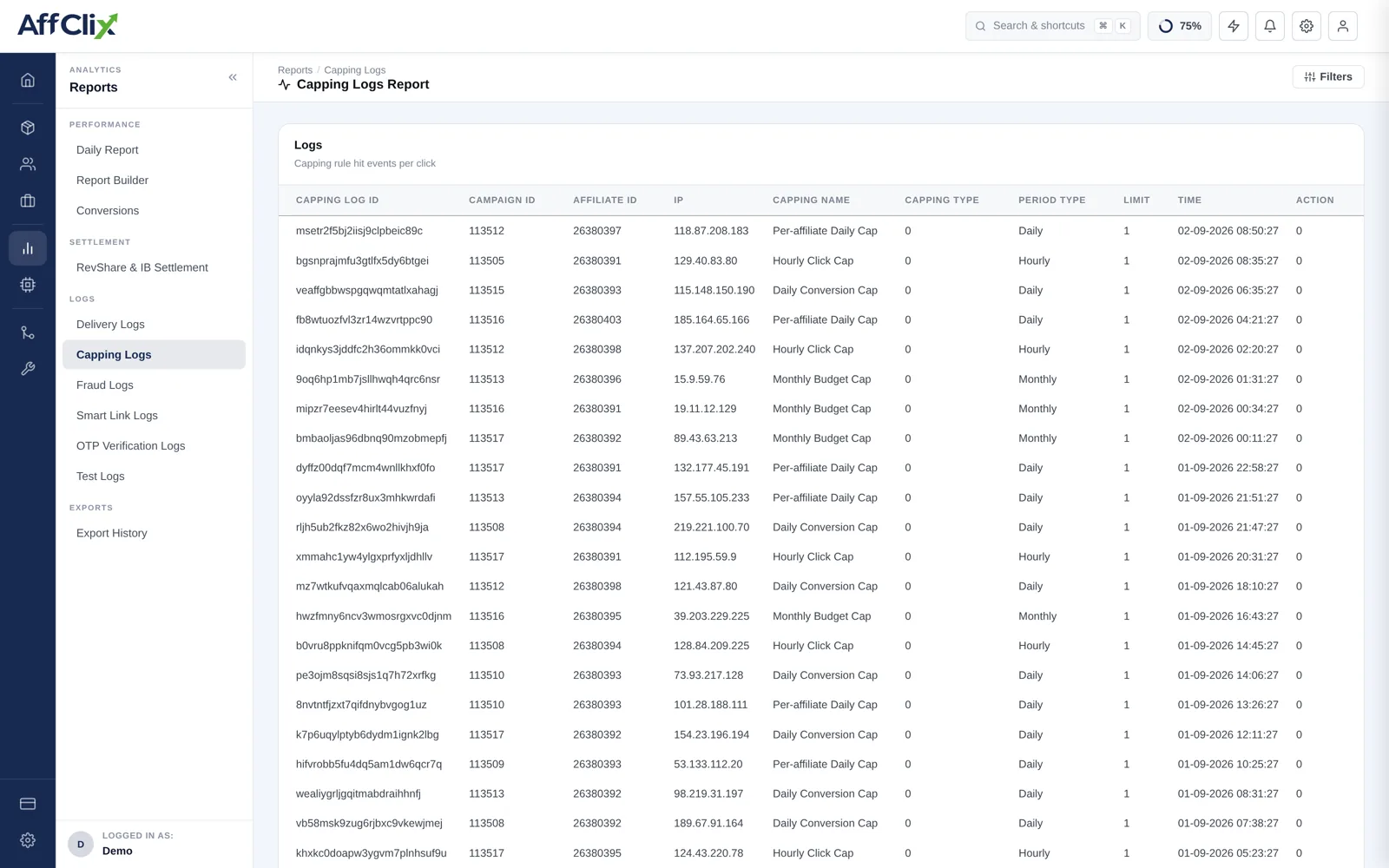This screenshot has width=1389, height=868.
Task: Open the briefcase icon in left rail
Action: pyautogui.click(x=28, y=201)
